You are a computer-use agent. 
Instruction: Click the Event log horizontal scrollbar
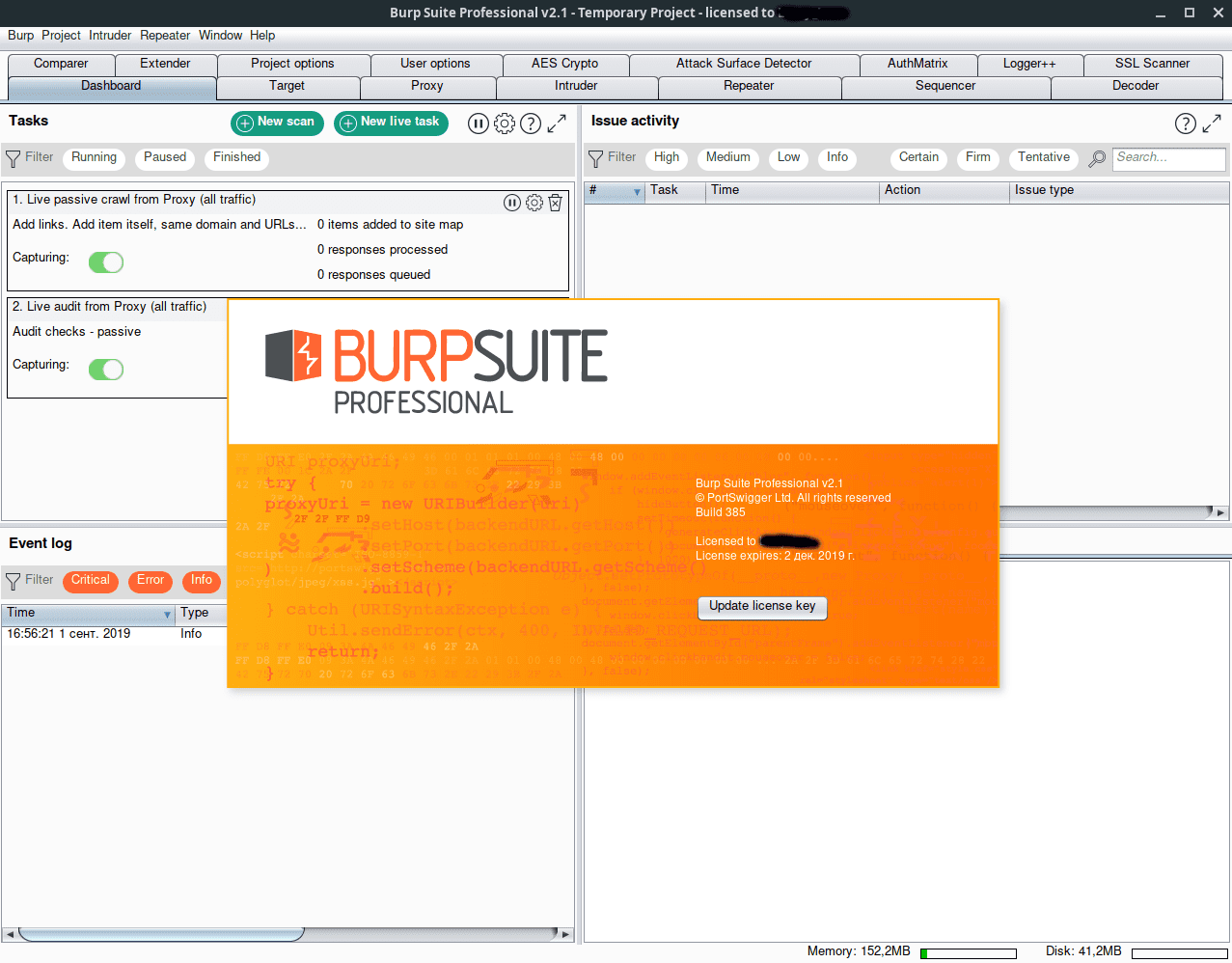pos(161,934)
